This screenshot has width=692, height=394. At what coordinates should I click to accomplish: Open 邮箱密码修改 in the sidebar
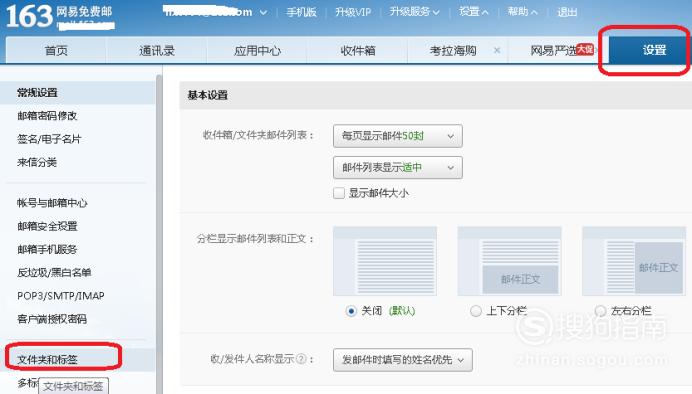(x=47, y=116)
